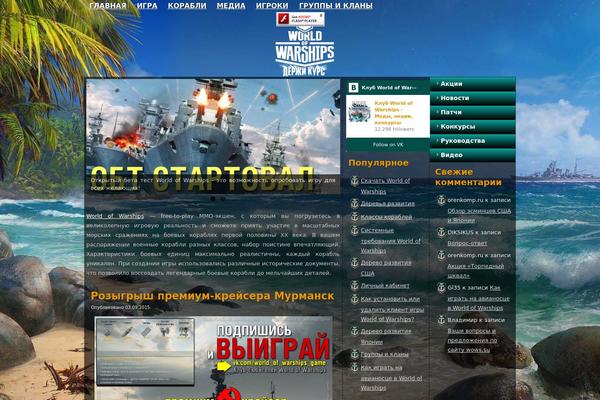
Task: Open ИГРОКИ in the top navigation
Action: [272, 6]
